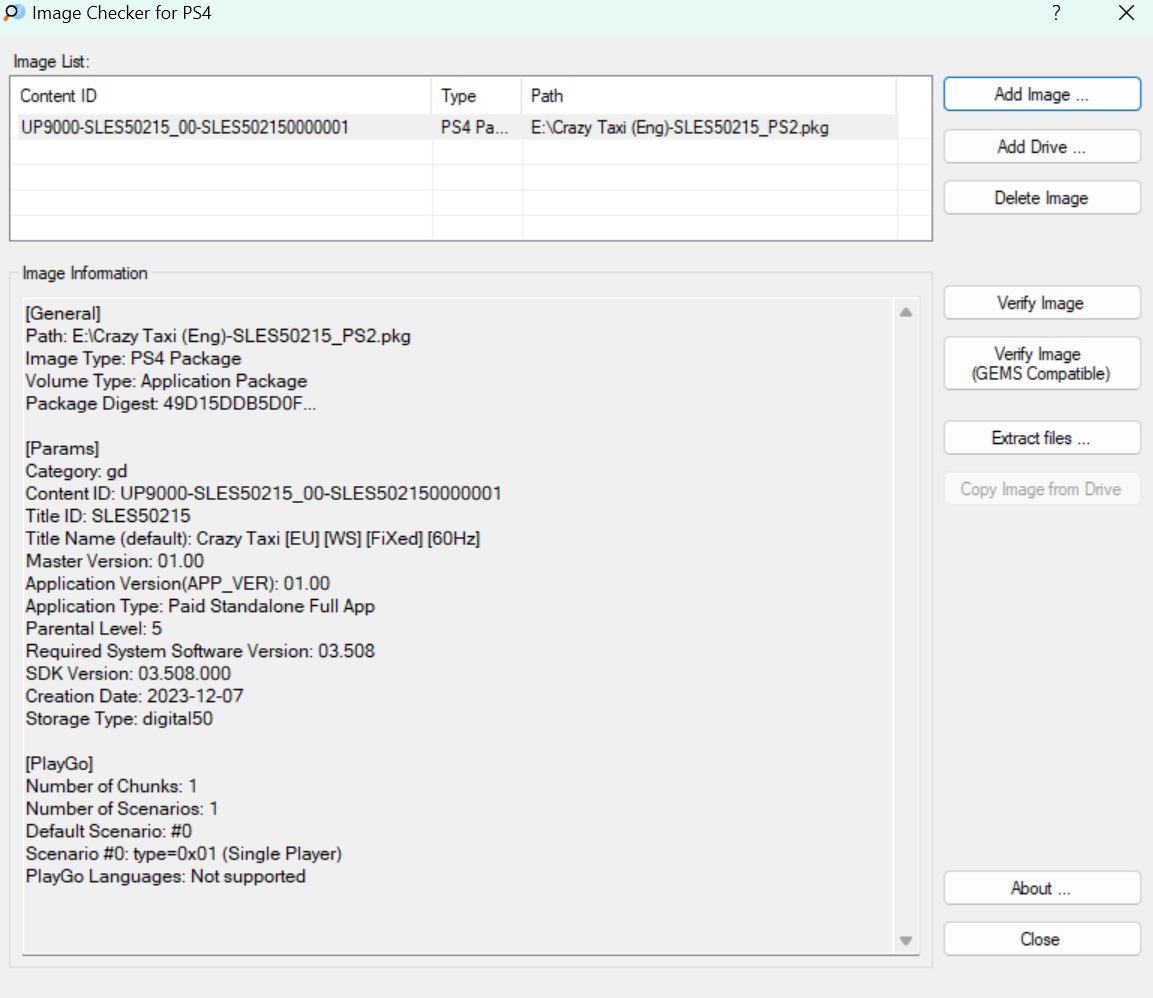Click the Crazy Taxi pkg path cell

tap(680, 127)
